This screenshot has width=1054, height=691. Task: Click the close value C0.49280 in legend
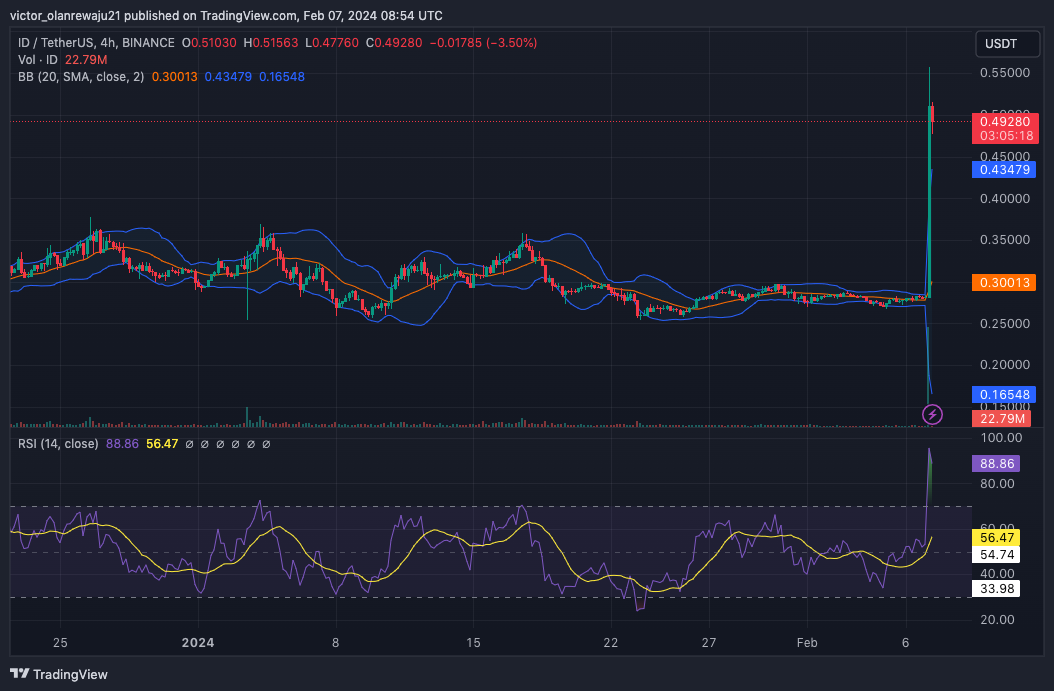394,42
